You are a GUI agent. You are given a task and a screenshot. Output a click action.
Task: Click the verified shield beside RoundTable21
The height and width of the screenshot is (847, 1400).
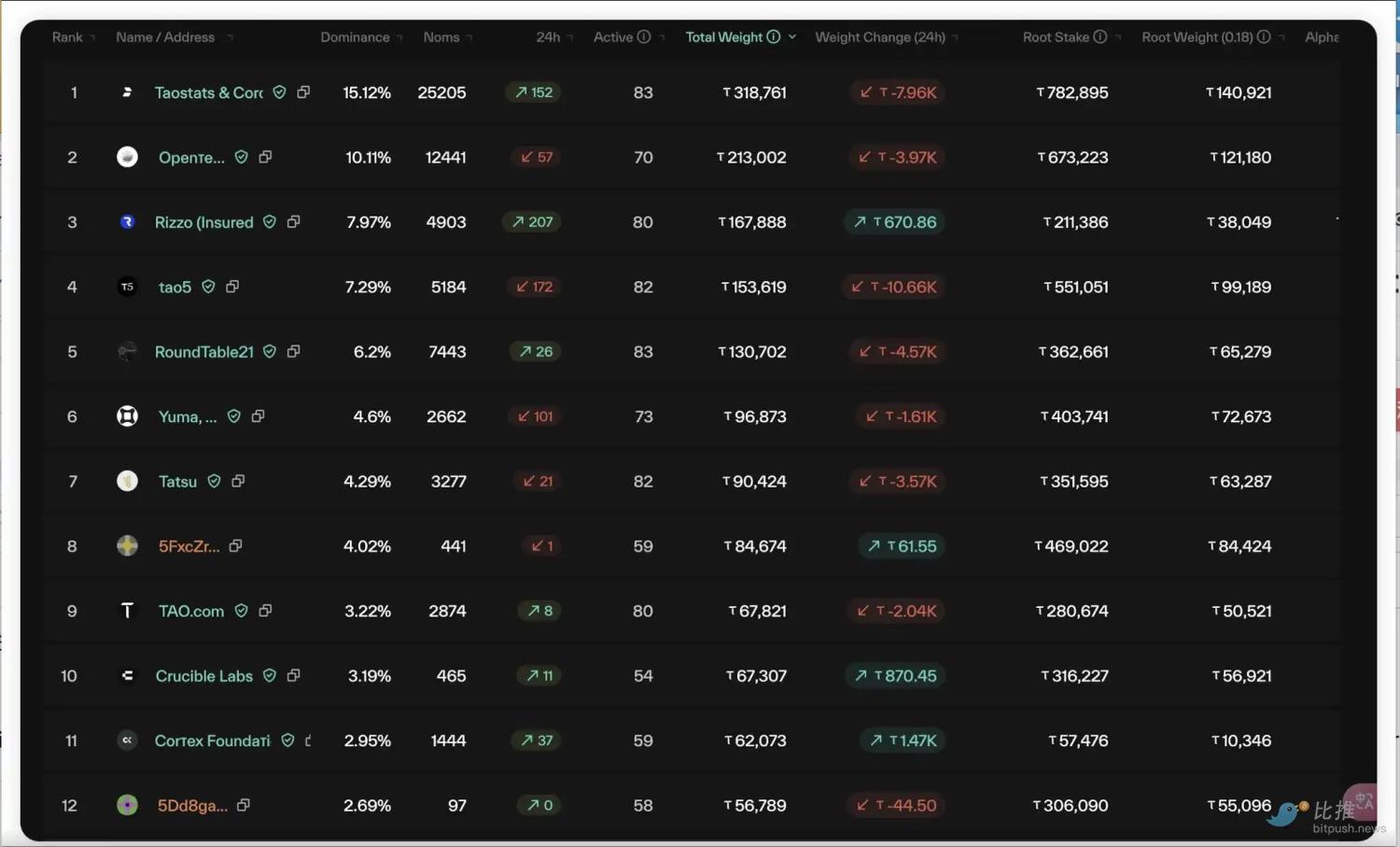[x=270, y=351]
